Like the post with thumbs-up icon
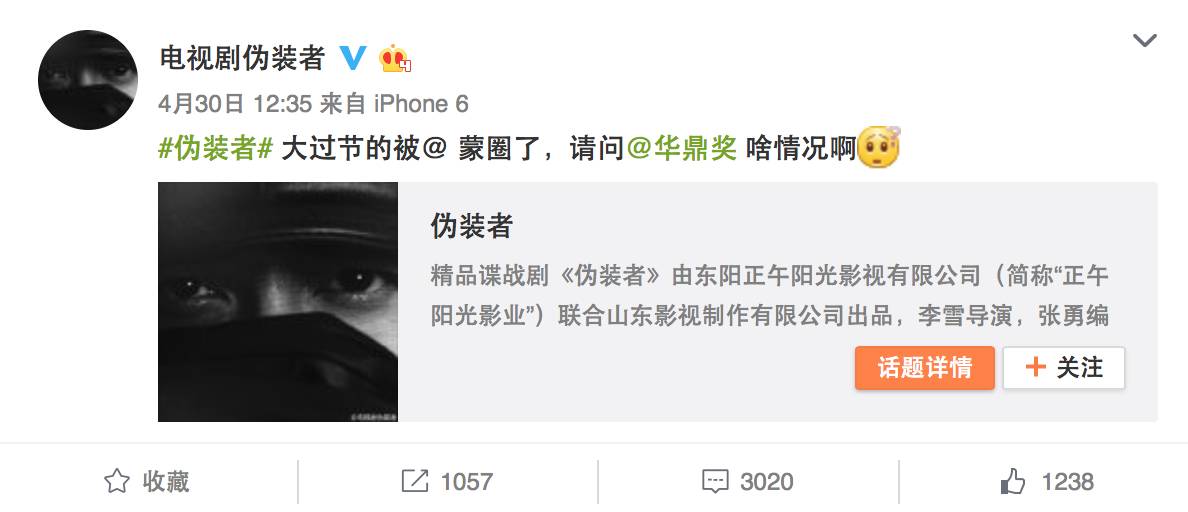 [x=1012, y=481]
